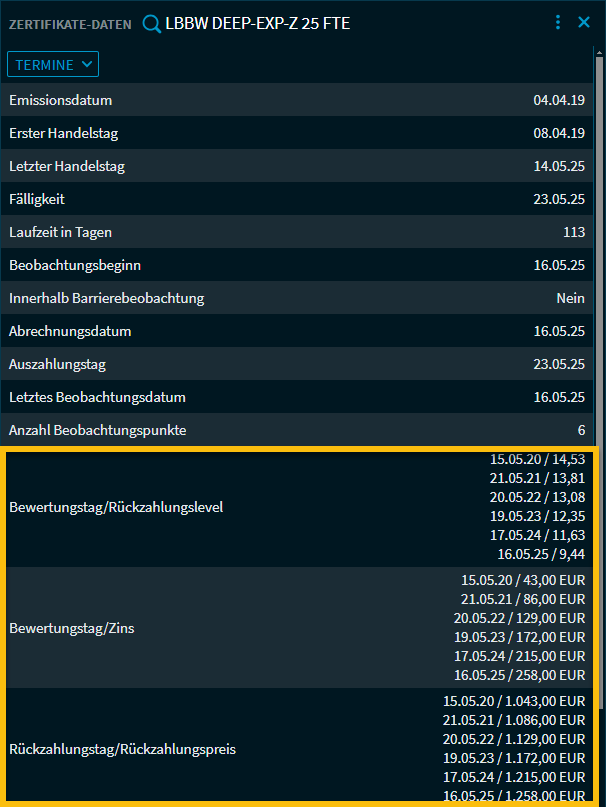Click the ZERTIFIKATE-DATEN panel title
Screen dimensions: 606x807
point(70,24)
